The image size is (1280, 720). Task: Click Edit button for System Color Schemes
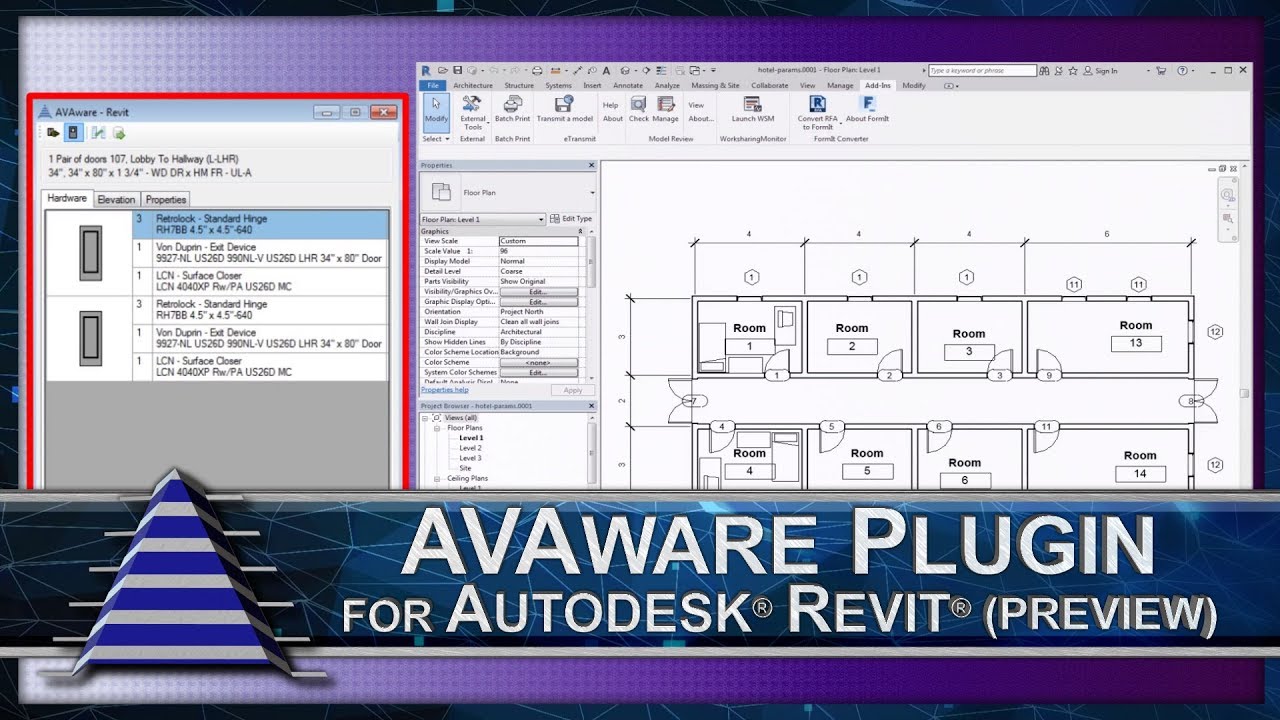tap(538, 372)
